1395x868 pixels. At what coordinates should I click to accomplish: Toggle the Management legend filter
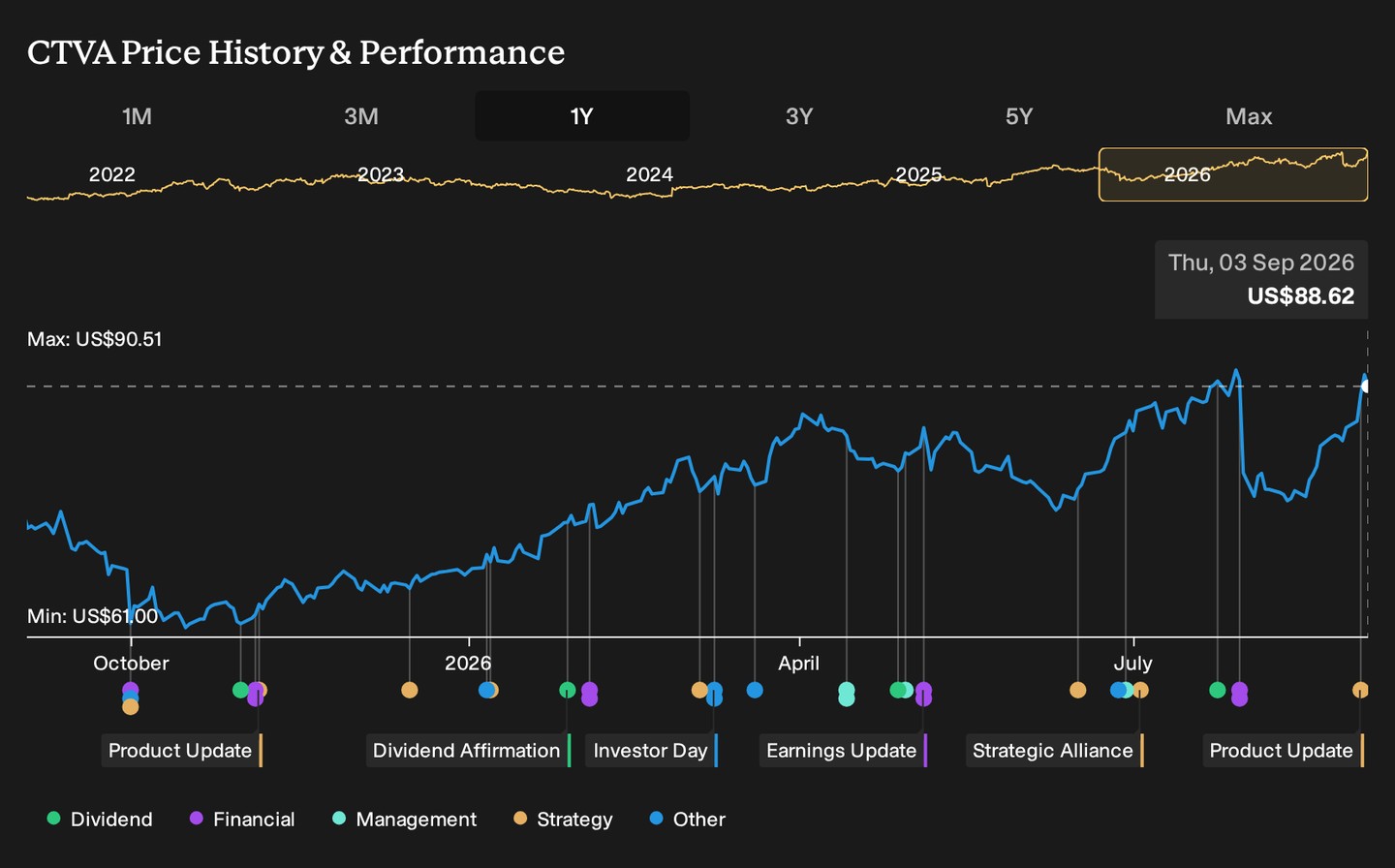404,820
